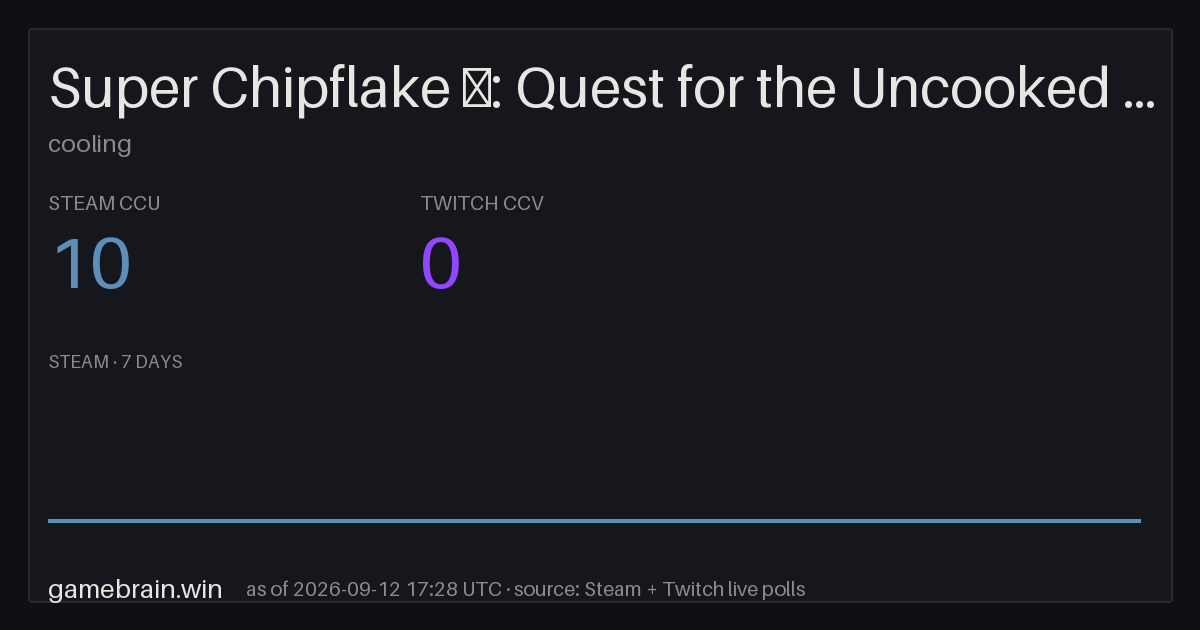Click "live polls" in the footer
The image size is (1200, 630).
click(x=764, y=589)
